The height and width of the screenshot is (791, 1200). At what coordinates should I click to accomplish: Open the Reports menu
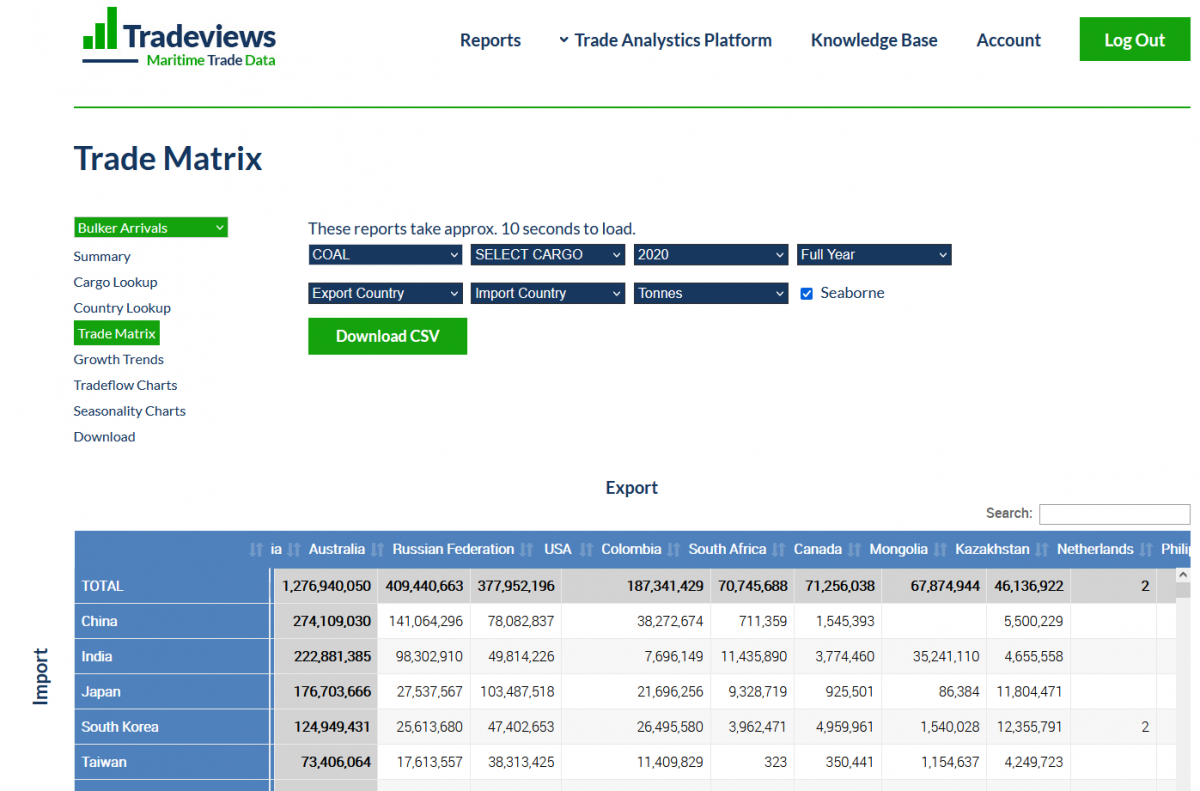pos(490,40)
